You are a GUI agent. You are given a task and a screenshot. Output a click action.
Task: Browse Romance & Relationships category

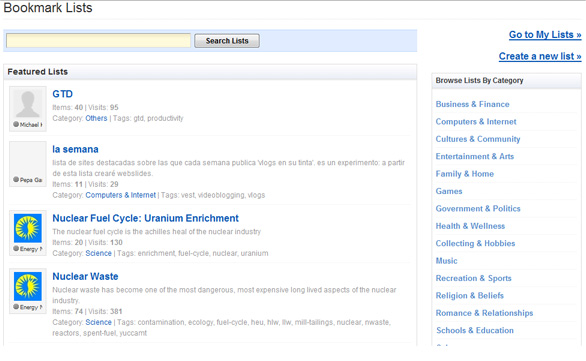coord(484,313)
